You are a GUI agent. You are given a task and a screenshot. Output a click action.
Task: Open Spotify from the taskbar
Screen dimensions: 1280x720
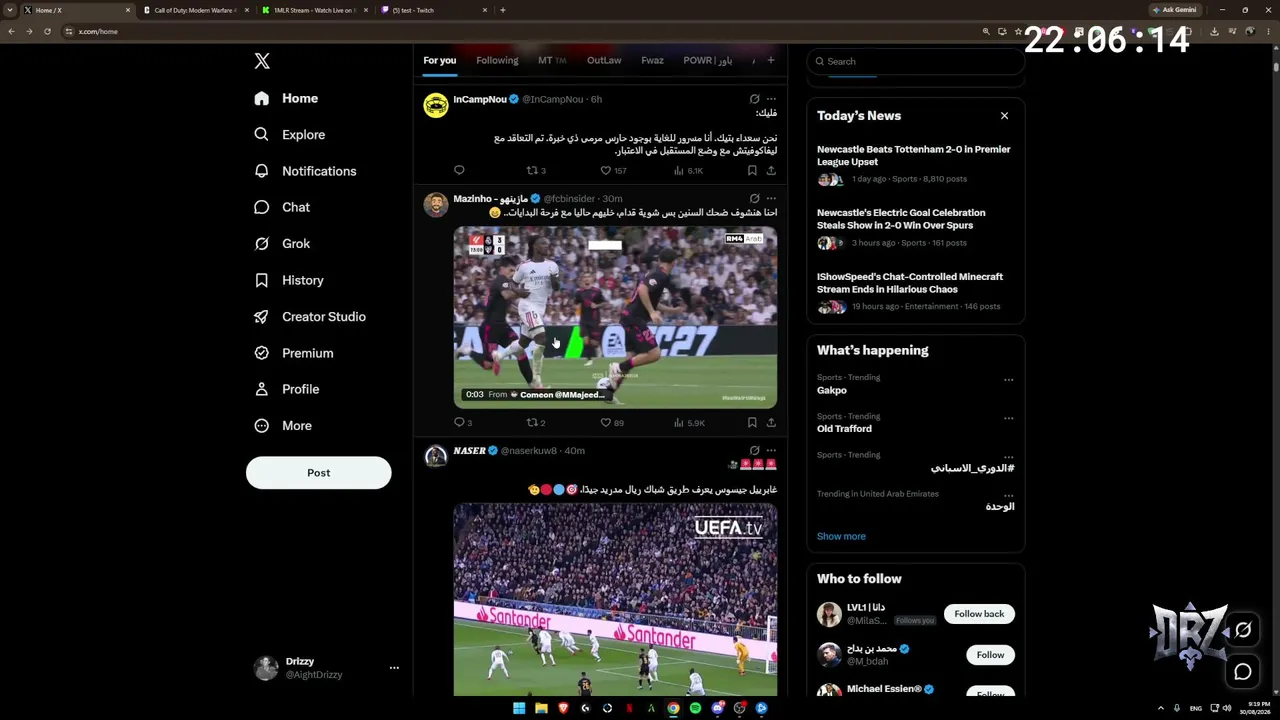(695, 708)
